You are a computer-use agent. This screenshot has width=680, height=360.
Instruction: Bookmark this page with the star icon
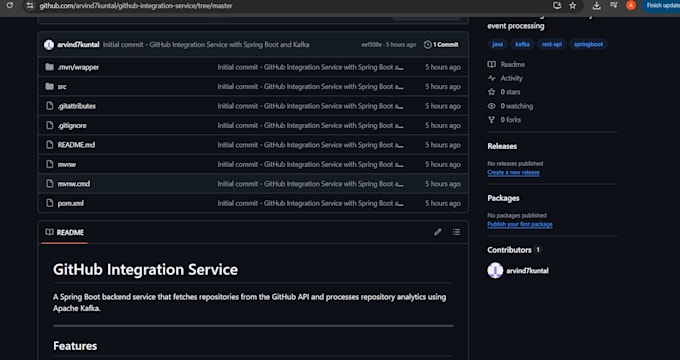coord(573,6)
